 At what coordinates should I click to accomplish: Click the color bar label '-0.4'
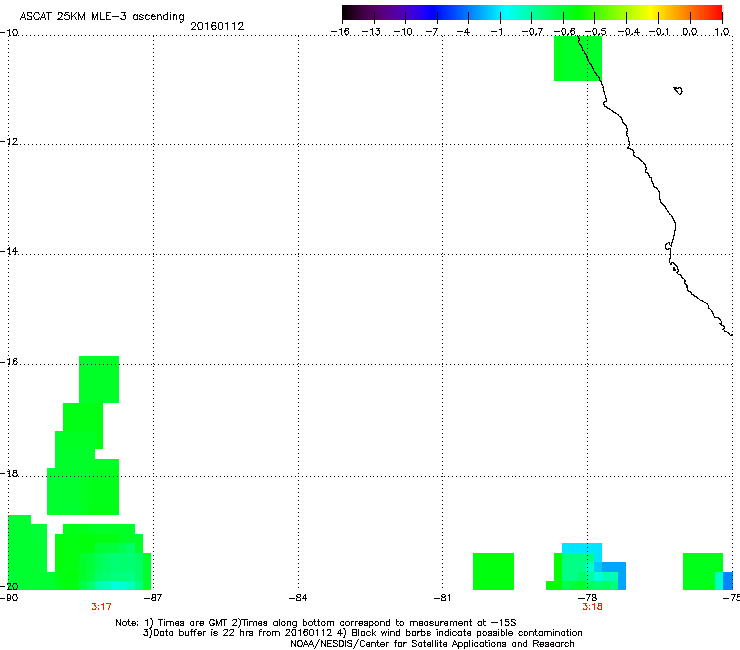tap(628, 32)
